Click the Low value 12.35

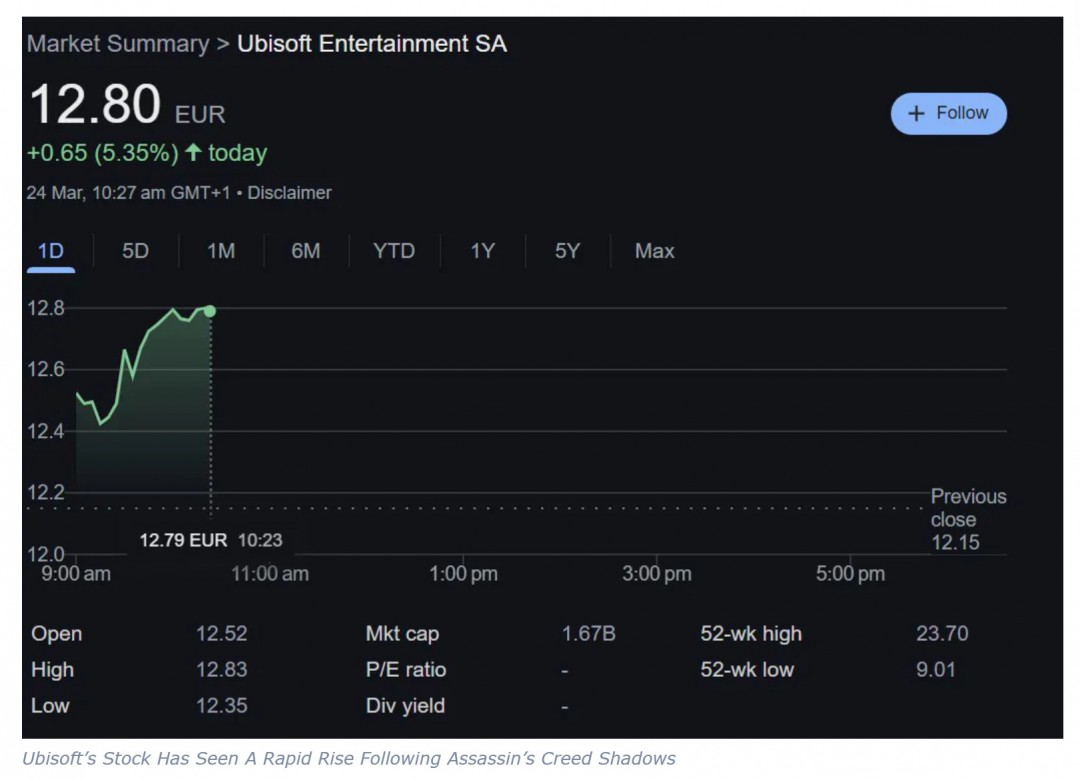221,705
